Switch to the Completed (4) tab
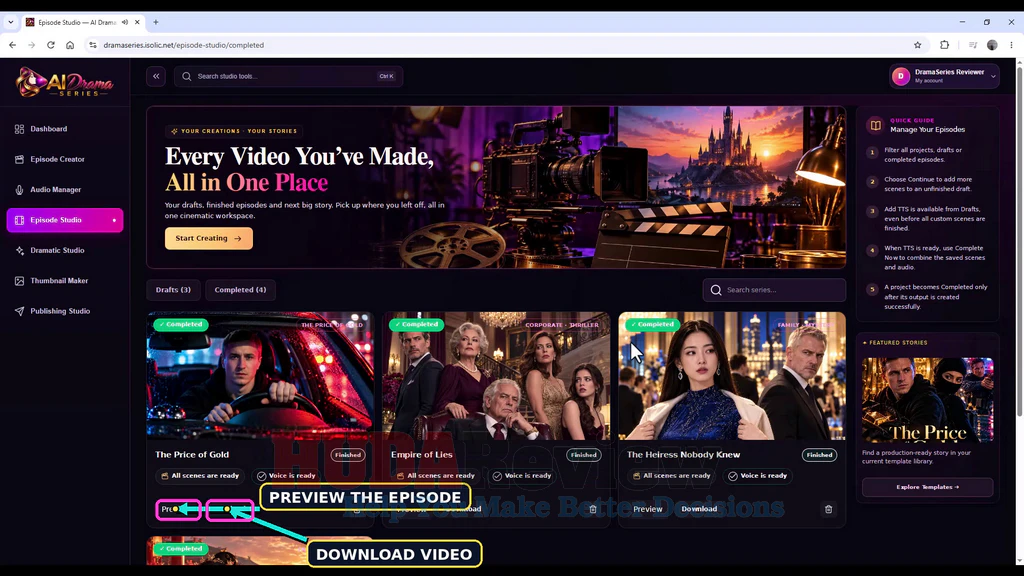 (x=240, y=290)
